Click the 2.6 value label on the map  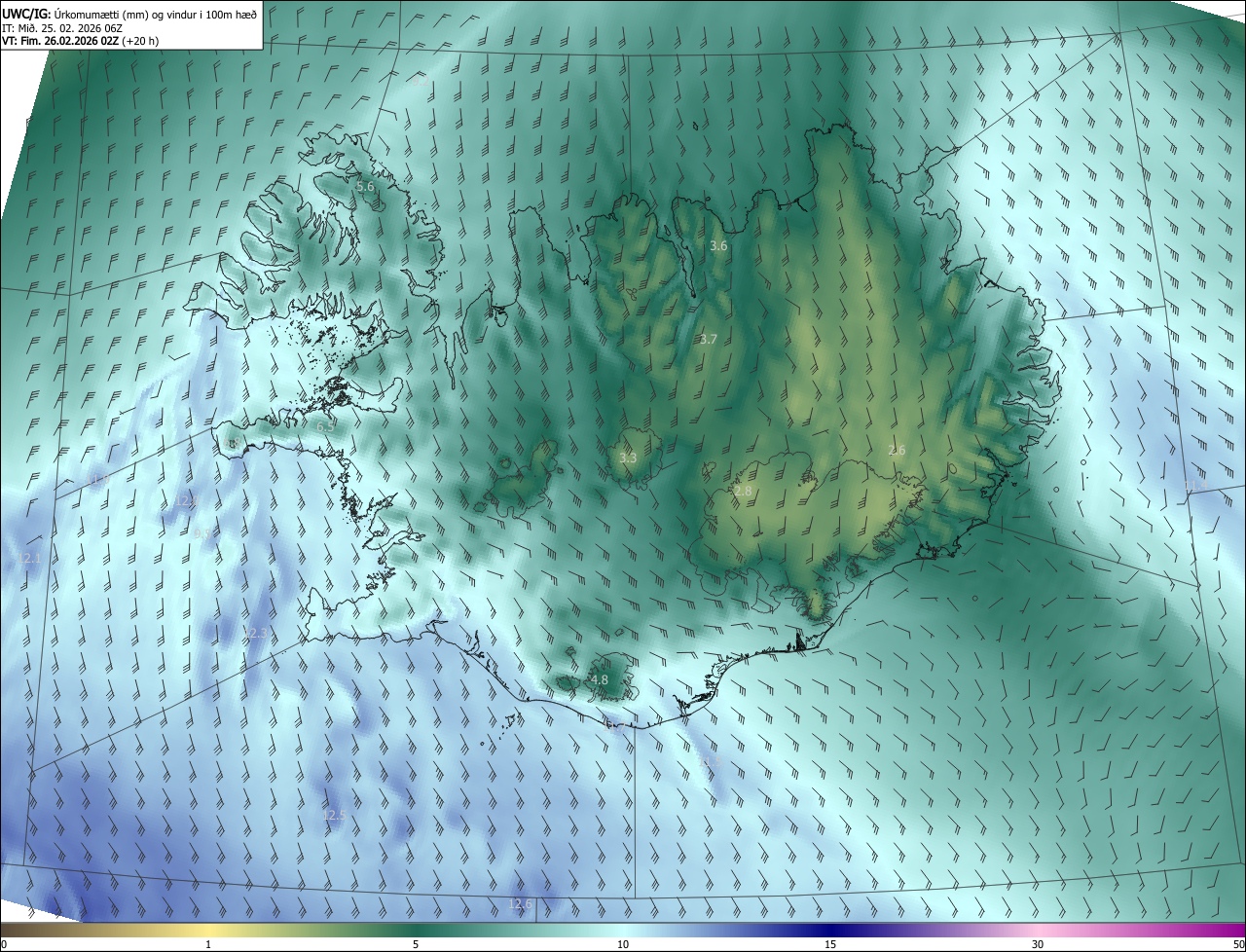[897, 450]
